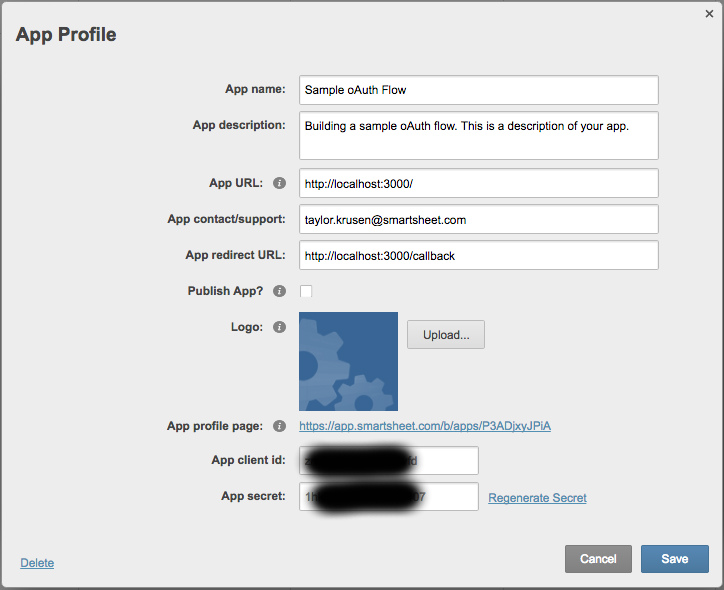
Task: Click the info icon next to App profile page
Action: 280,426
